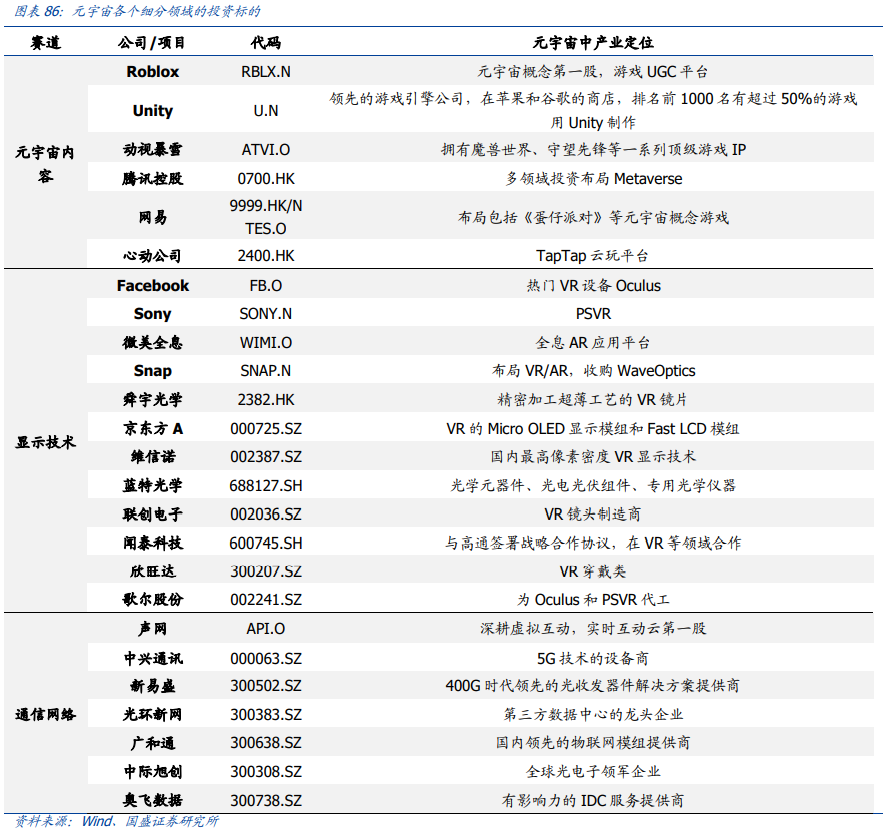Select code 300738.SZ
The image size is (887, 833).
point(266,801)
